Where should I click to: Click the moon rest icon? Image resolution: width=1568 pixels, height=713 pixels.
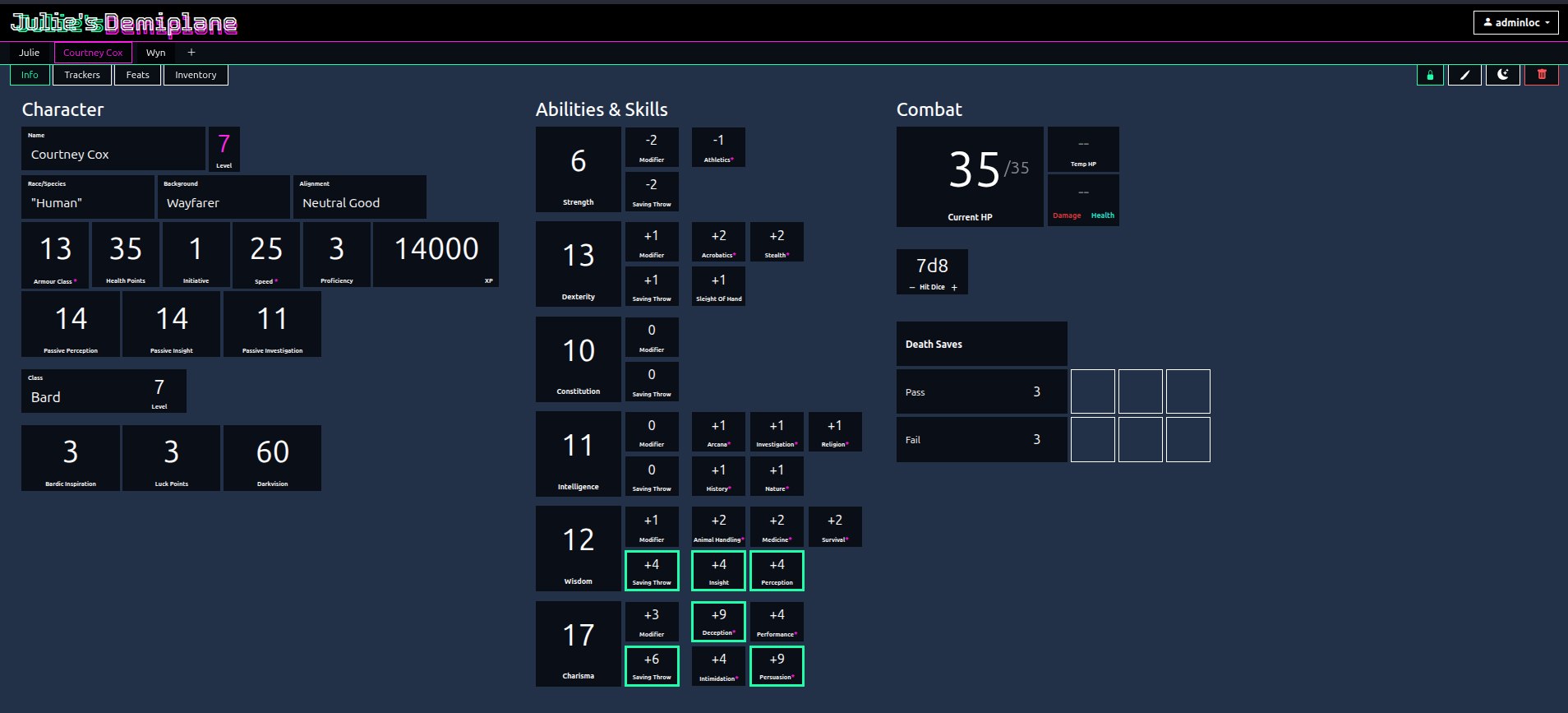point(1503,75)
